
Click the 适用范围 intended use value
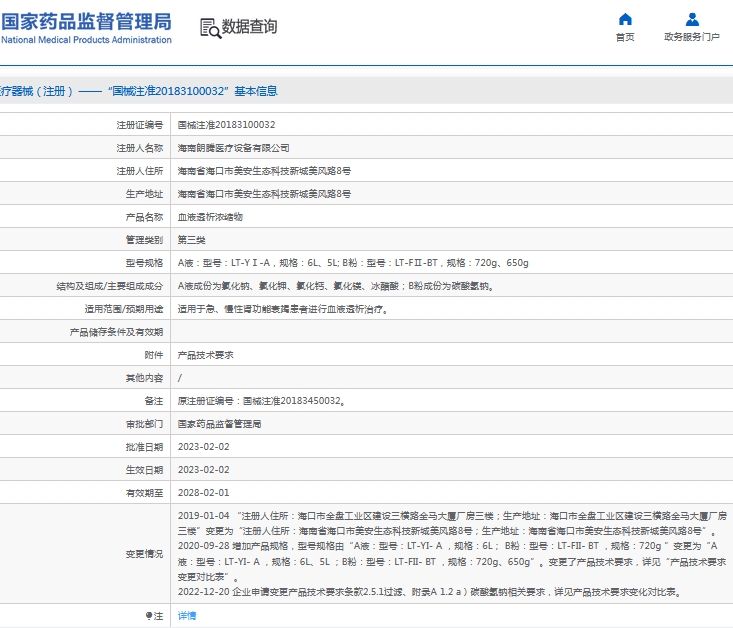282,309
